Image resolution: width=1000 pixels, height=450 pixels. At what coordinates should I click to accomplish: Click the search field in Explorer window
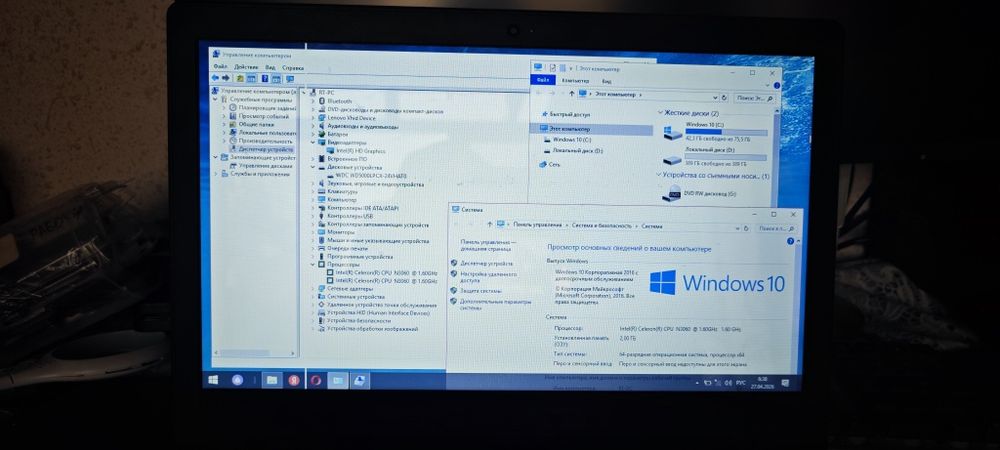755,98
